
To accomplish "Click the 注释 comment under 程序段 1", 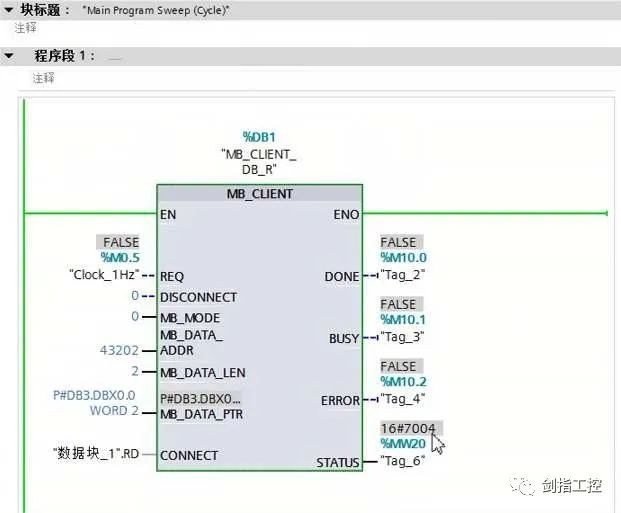I will (x=43, y=77).
